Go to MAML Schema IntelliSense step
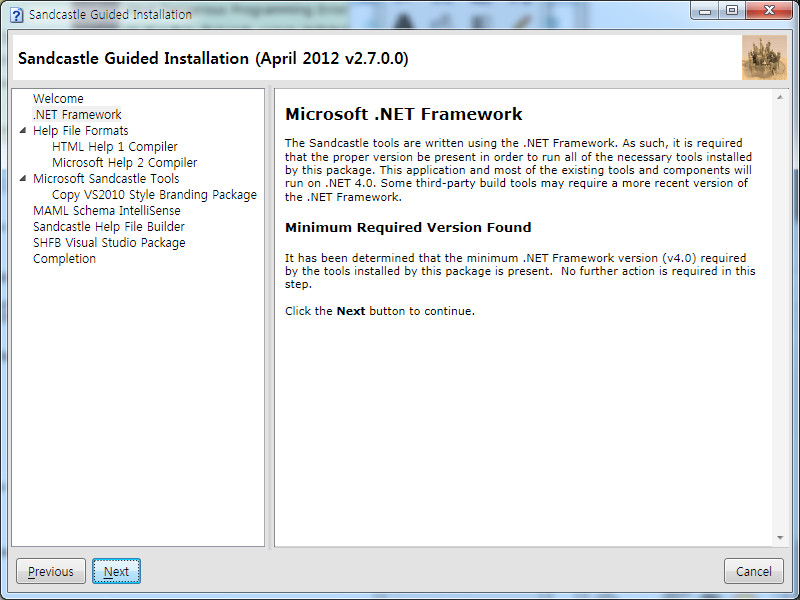The width and height of the screenshot is (800, 600). pos(106,211)
